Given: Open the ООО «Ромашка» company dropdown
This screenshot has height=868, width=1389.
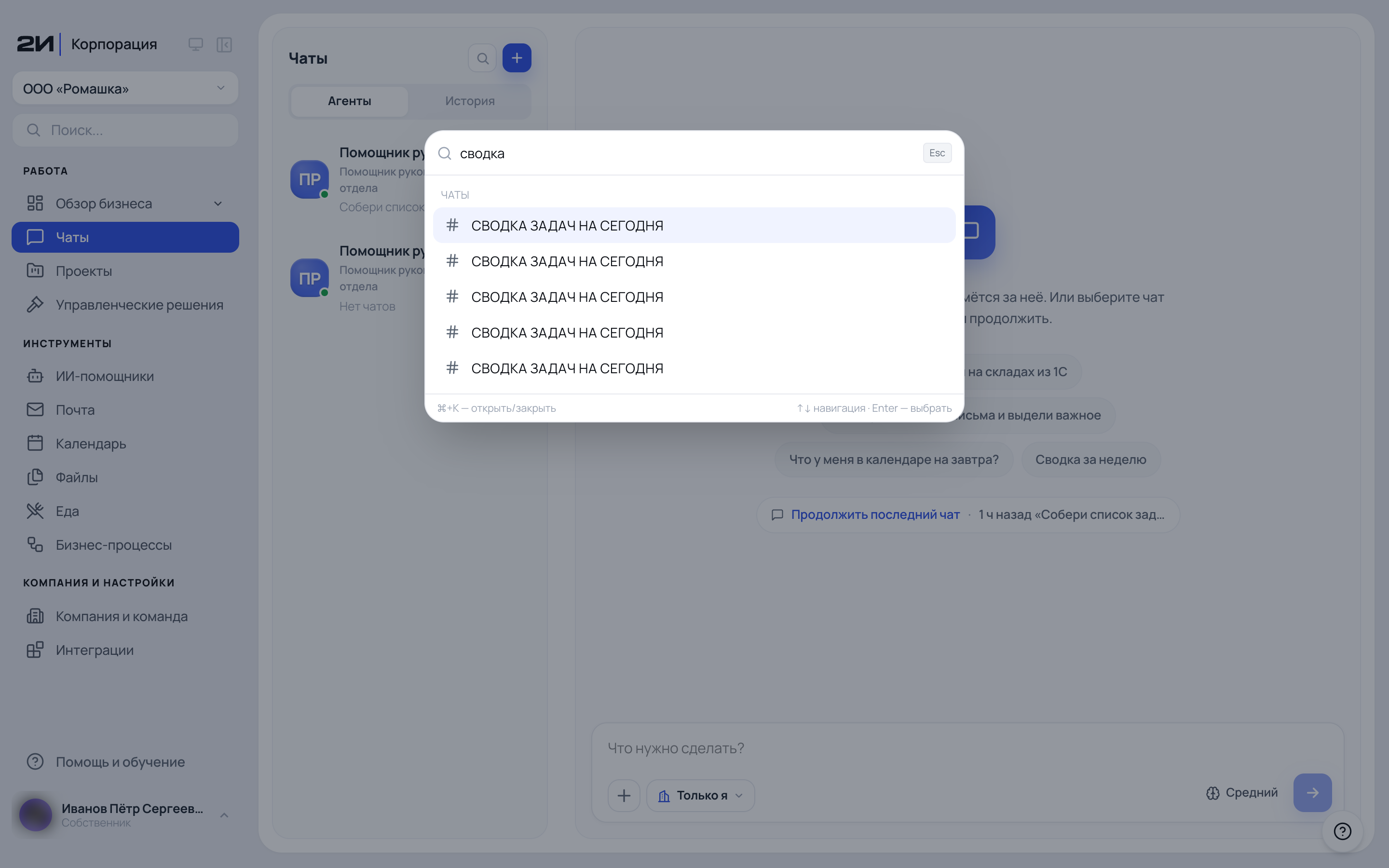Looking at the screenshot, I should pos(125,88).
